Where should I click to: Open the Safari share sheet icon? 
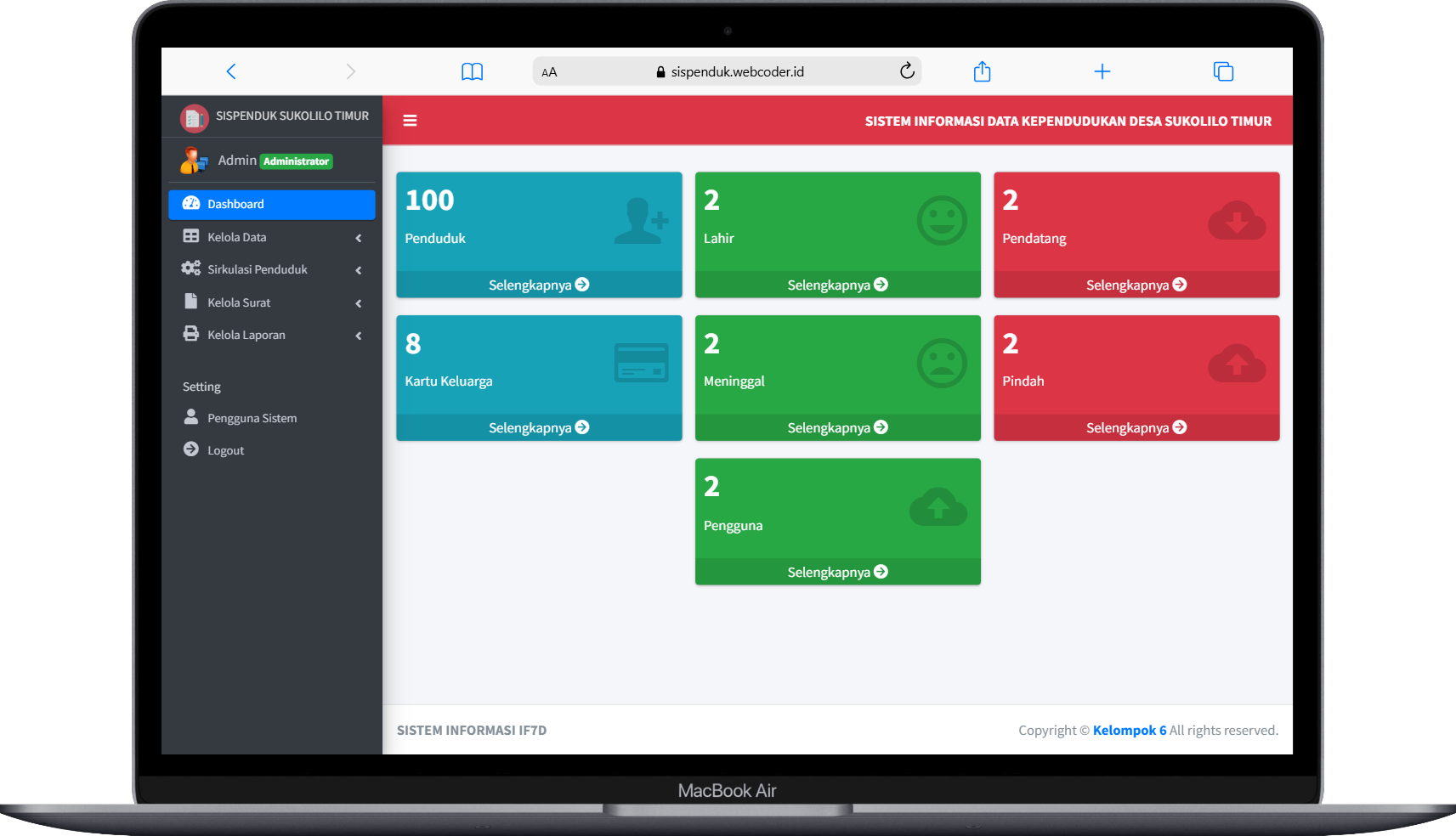(982, 71)
